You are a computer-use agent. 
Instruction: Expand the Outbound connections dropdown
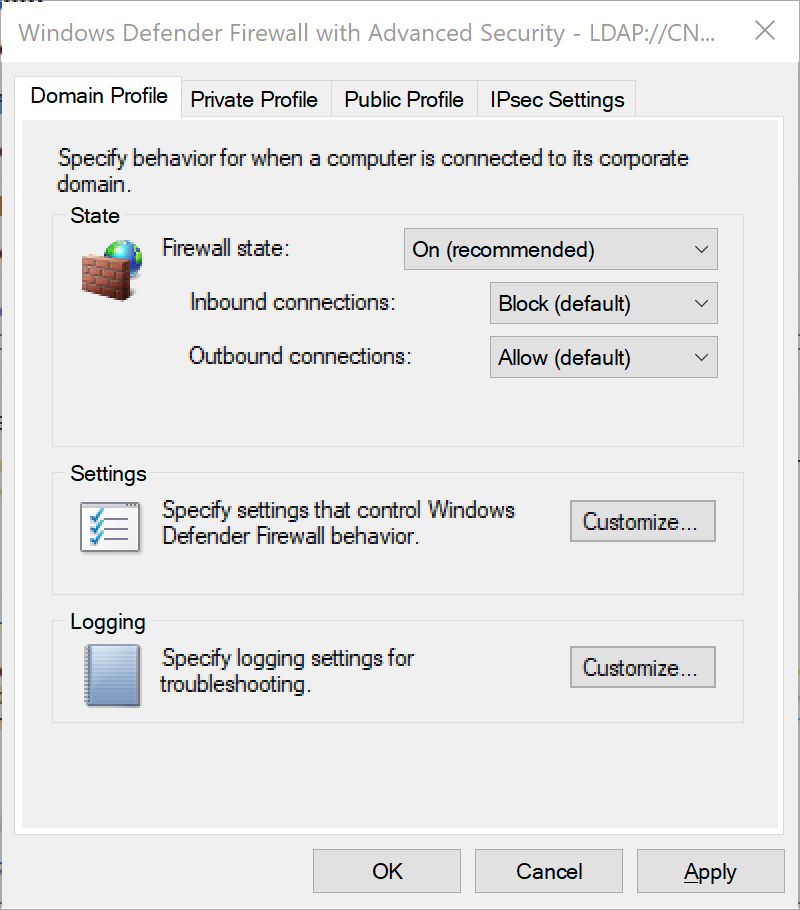coord(604,358)
